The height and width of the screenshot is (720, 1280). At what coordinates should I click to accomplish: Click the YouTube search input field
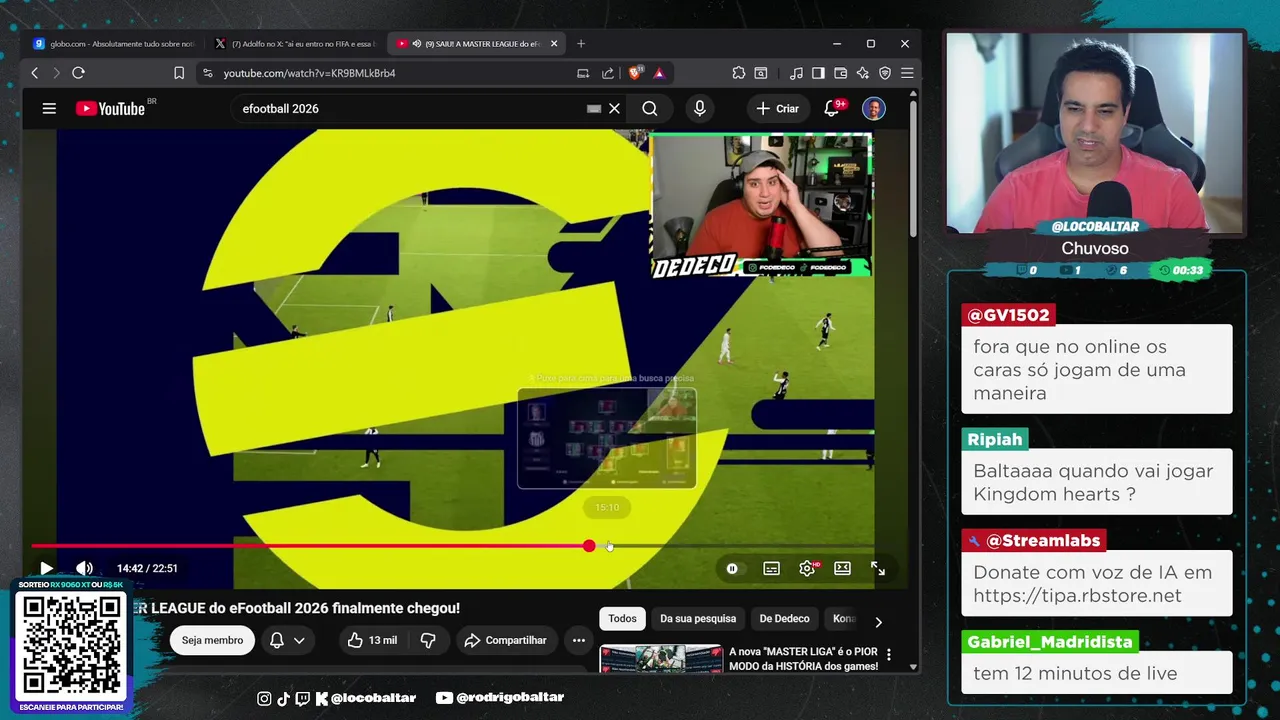click(x=410, y=108)
